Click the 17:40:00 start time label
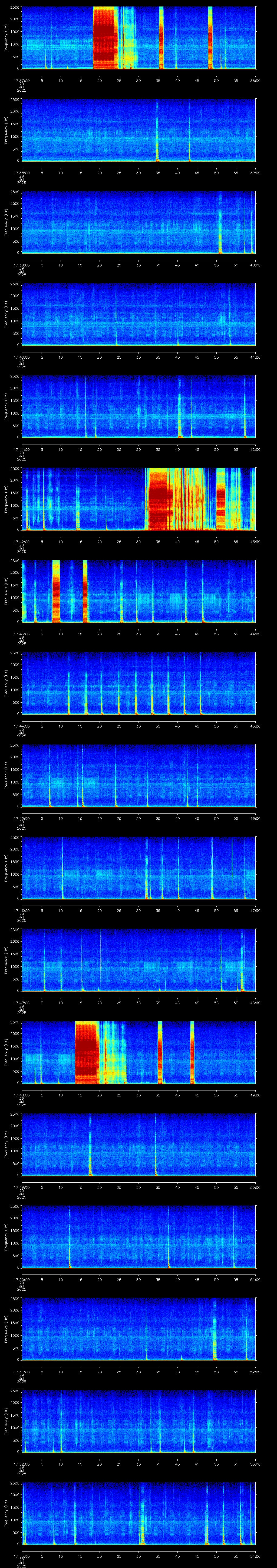Screen dimensions: 277x1568 click(21, 357)
